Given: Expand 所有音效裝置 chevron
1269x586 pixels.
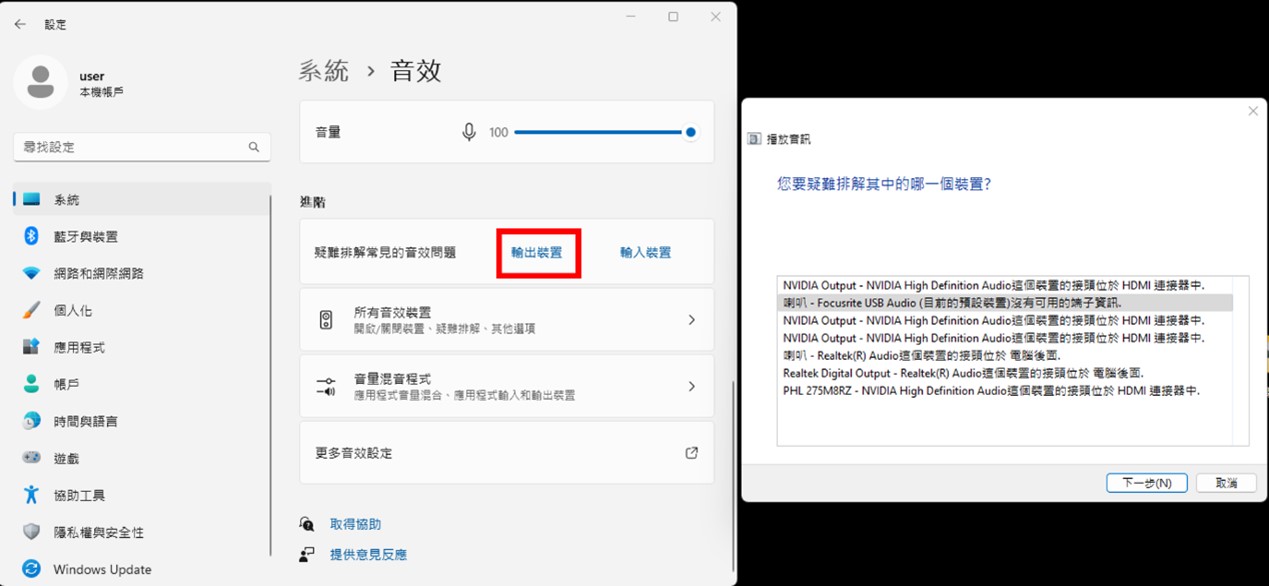Looking at the screenshot, I should click(691, 320).
